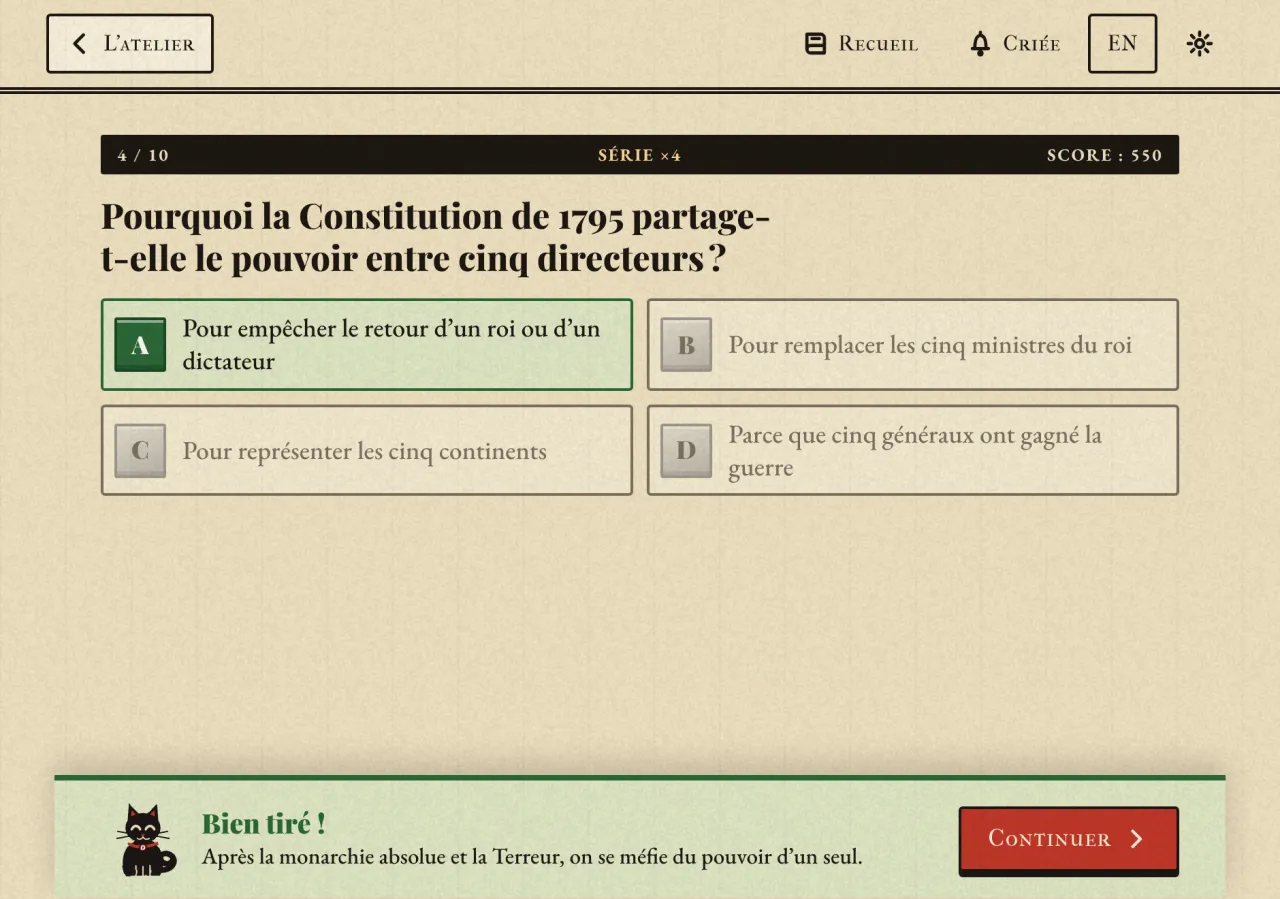Open the Criée notifications

[x=1015, y=44]
